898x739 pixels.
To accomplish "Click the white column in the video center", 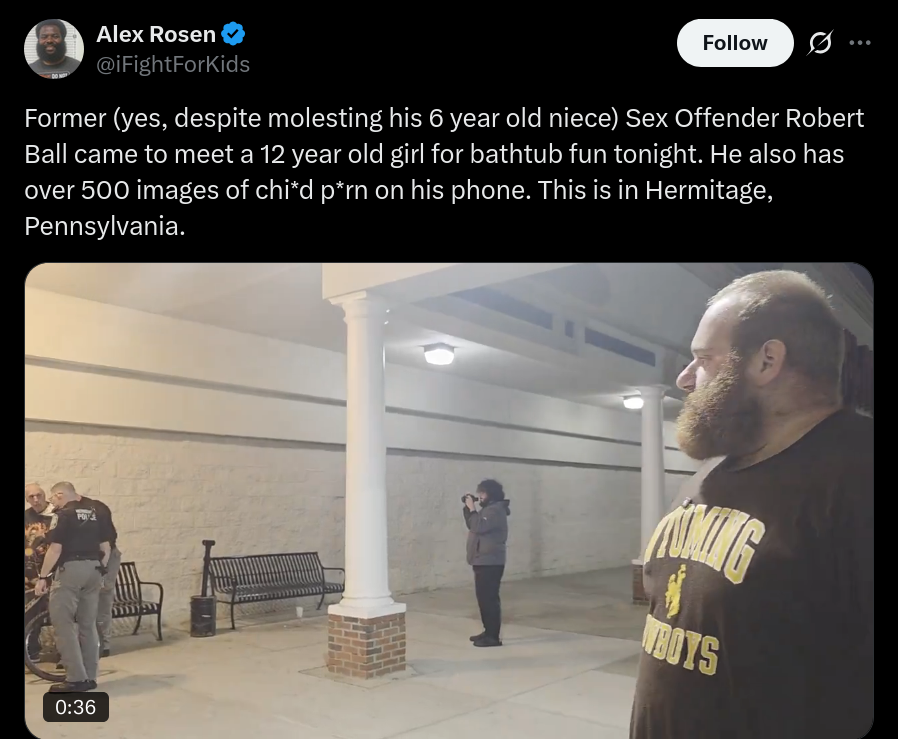I will [367, 453].
